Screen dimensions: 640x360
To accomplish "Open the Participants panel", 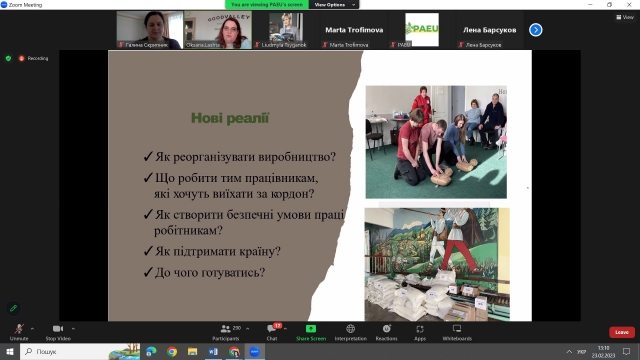I will (226, 332).
